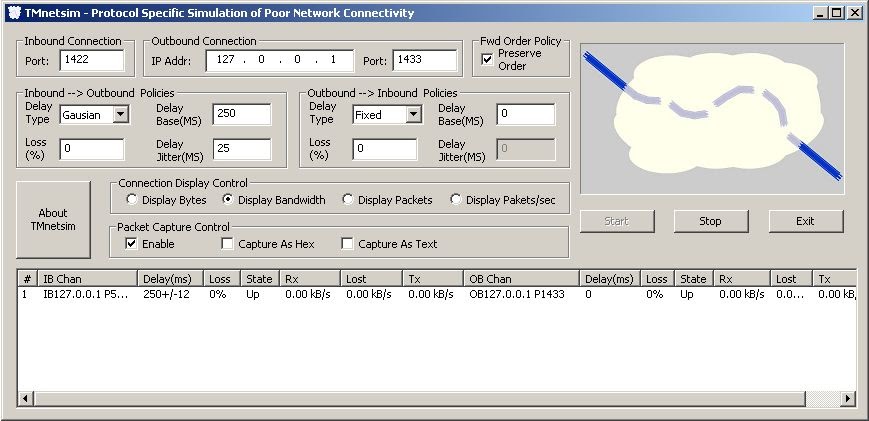Click the IB Chan column header

pos(88,279)
